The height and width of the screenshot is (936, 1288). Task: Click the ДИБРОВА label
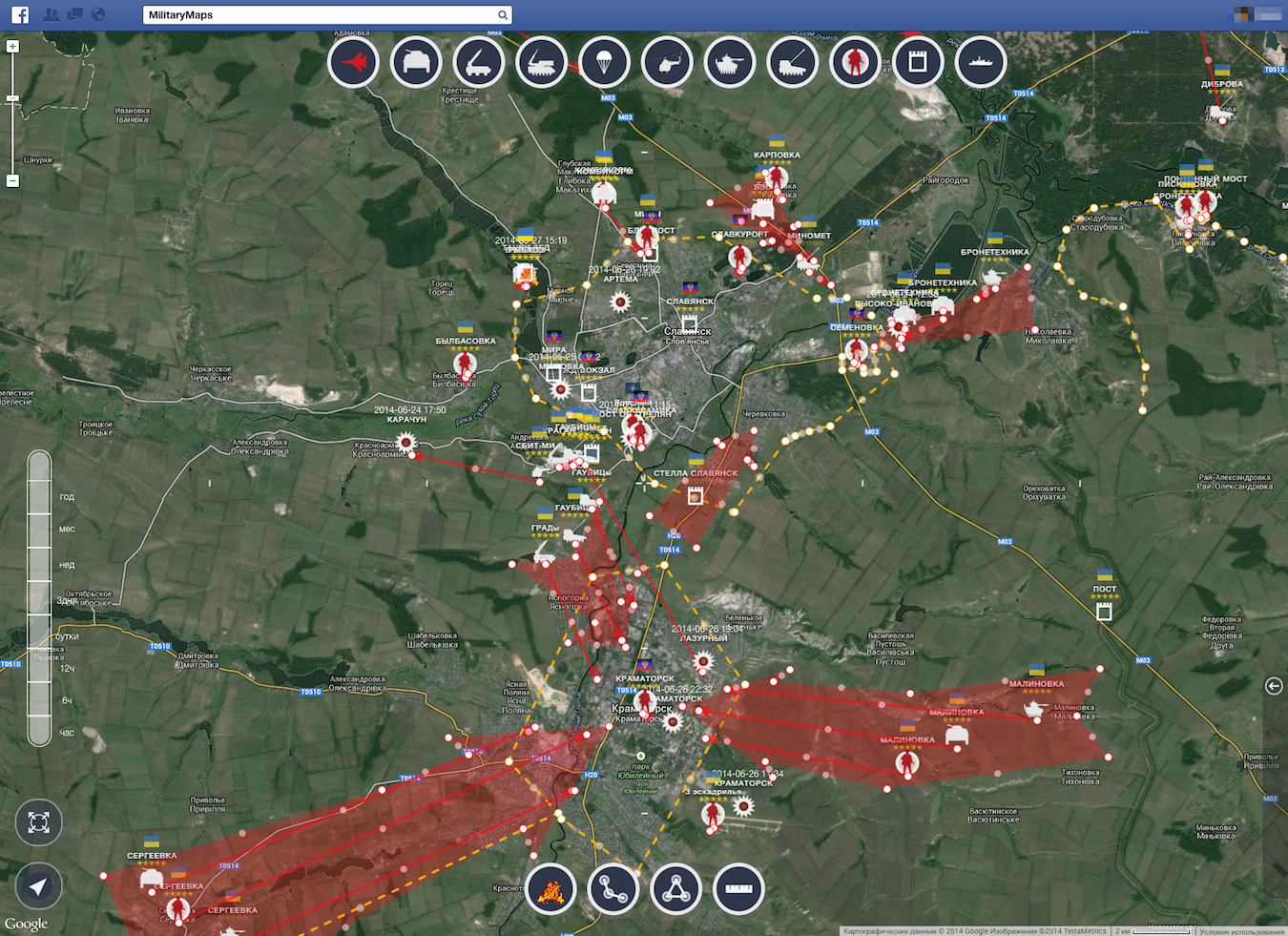click(1221, 84)
